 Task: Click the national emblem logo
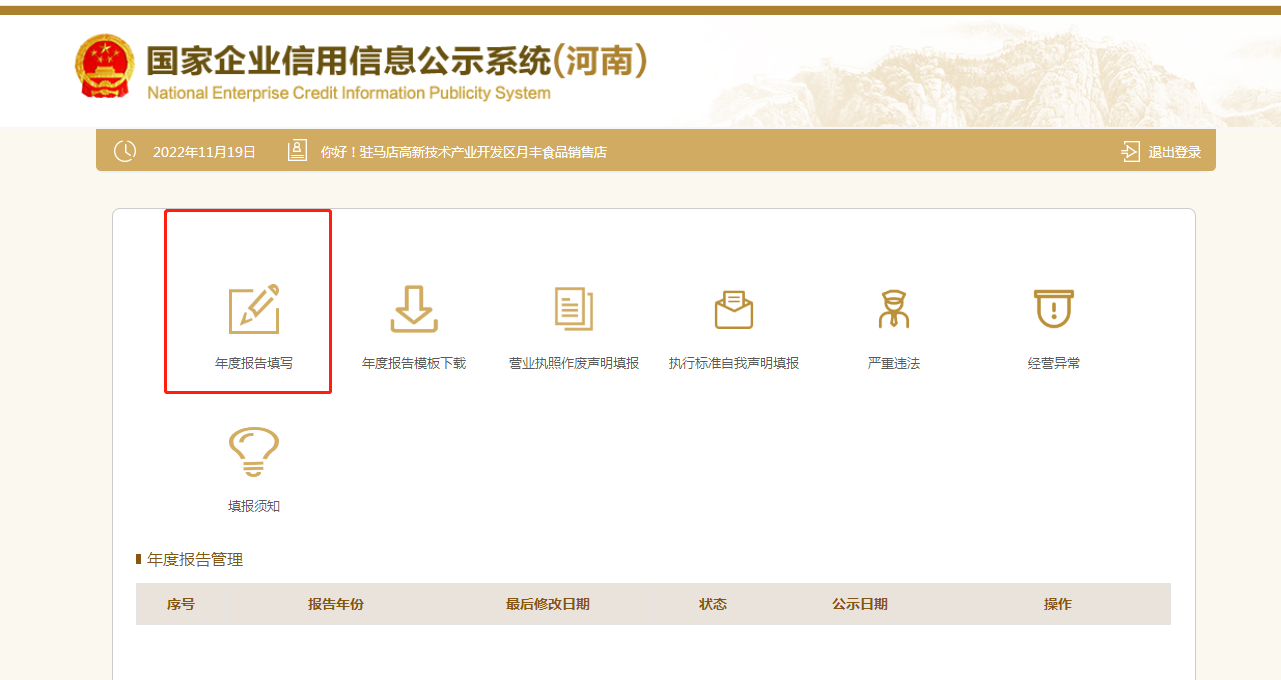(x=104, y=67)
